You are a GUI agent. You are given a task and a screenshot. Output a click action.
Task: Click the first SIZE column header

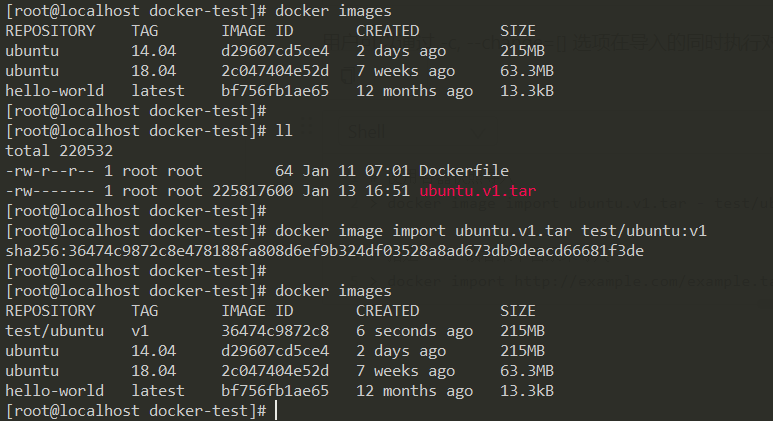518,31
